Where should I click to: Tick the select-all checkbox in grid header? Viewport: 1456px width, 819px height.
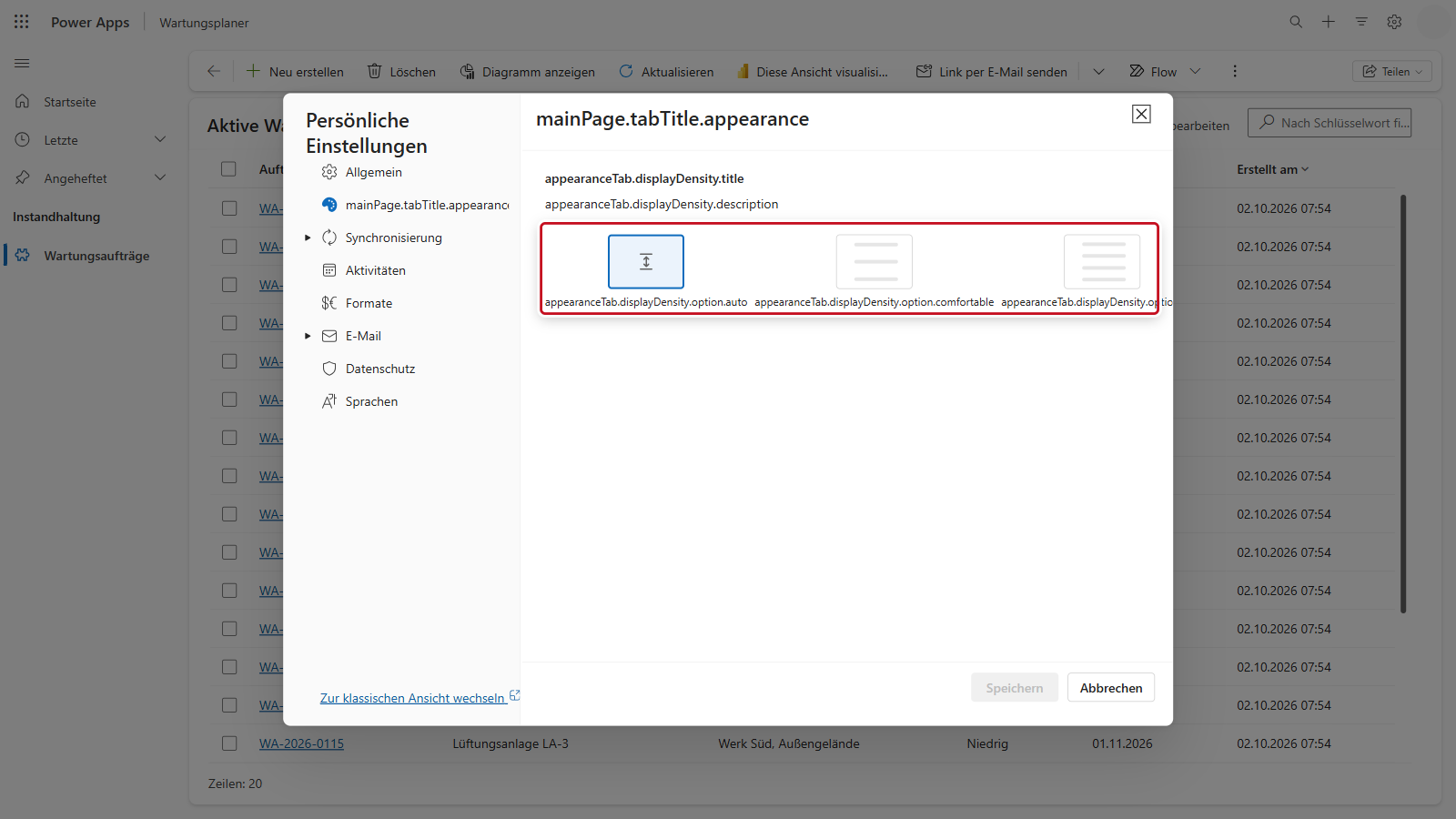click(228, 169)
